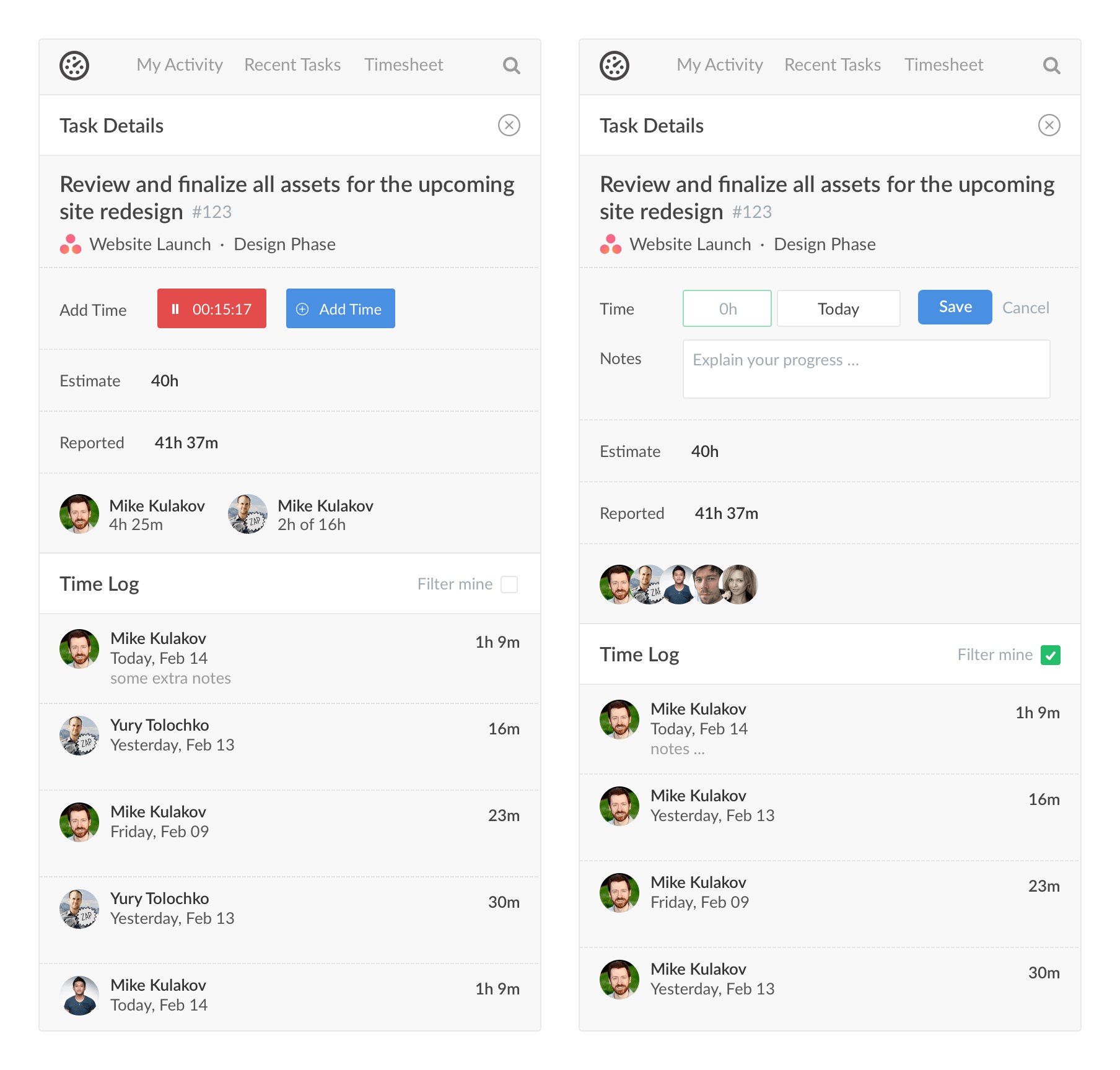Click the Asana project icon in left panel
The image size is (1120, 1070).
point(71,245)
